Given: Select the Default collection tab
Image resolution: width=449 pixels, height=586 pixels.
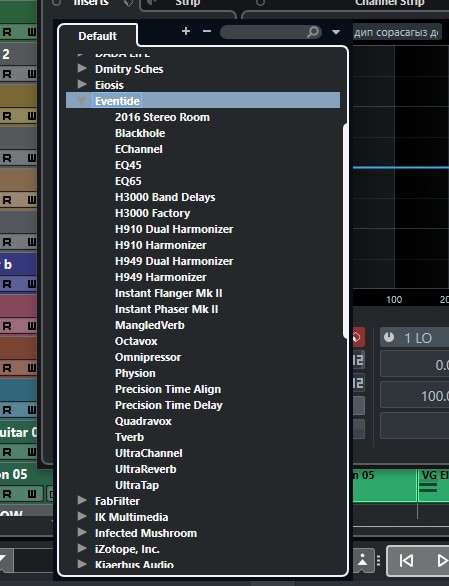Looking at the screenshot, I should coord(98,36).
